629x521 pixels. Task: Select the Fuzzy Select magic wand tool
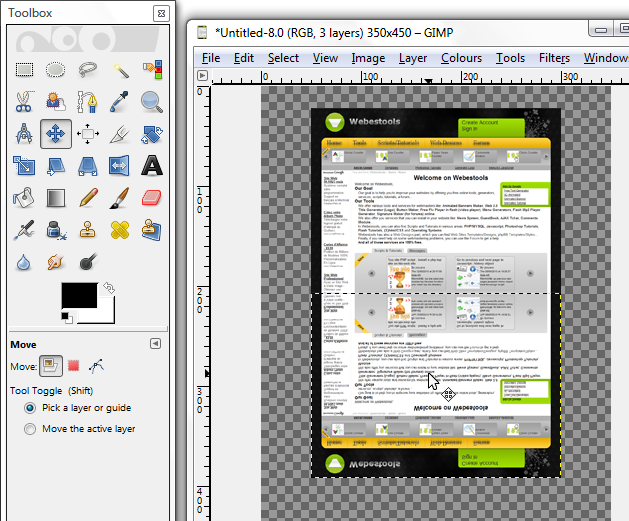pos(120,69)
